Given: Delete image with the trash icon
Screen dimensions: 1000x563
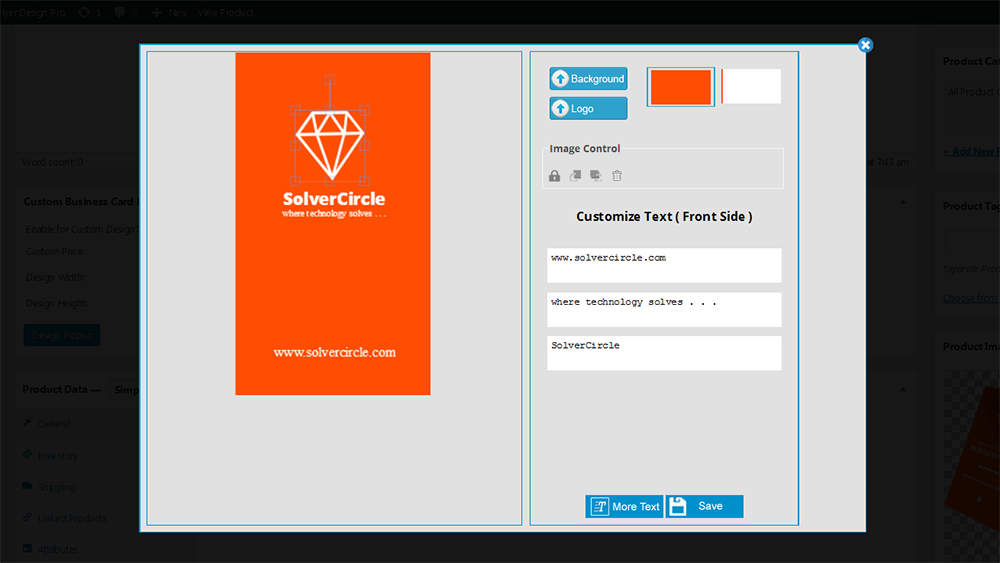Looking at the screenshot, I should [x=617, y=175].
